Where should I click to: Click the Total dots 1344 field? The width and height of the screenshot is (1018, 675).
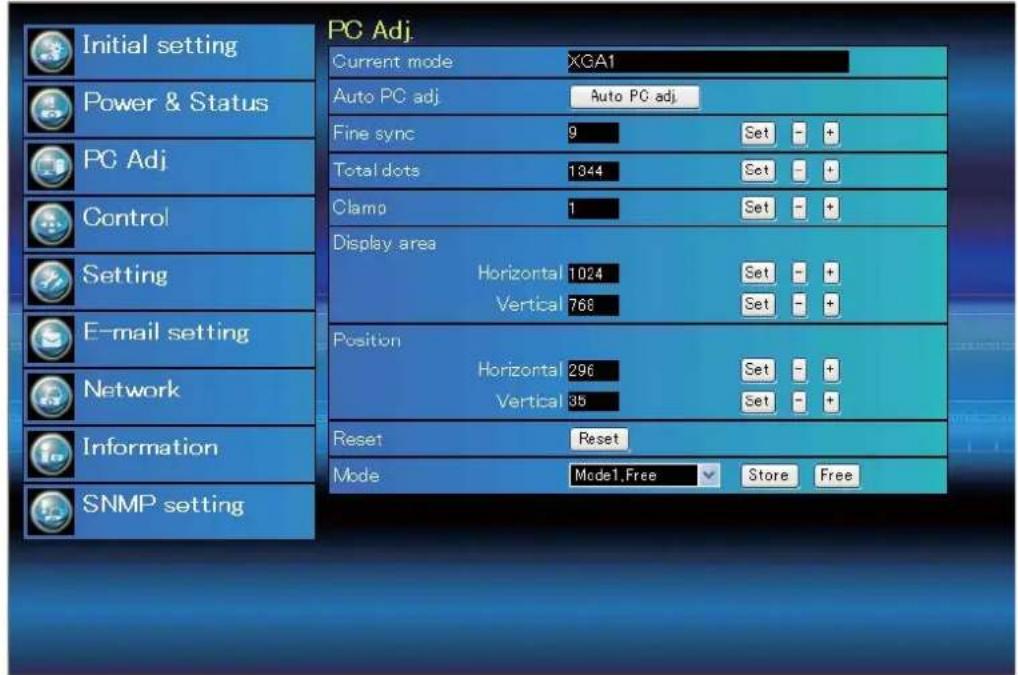point(593,171)
